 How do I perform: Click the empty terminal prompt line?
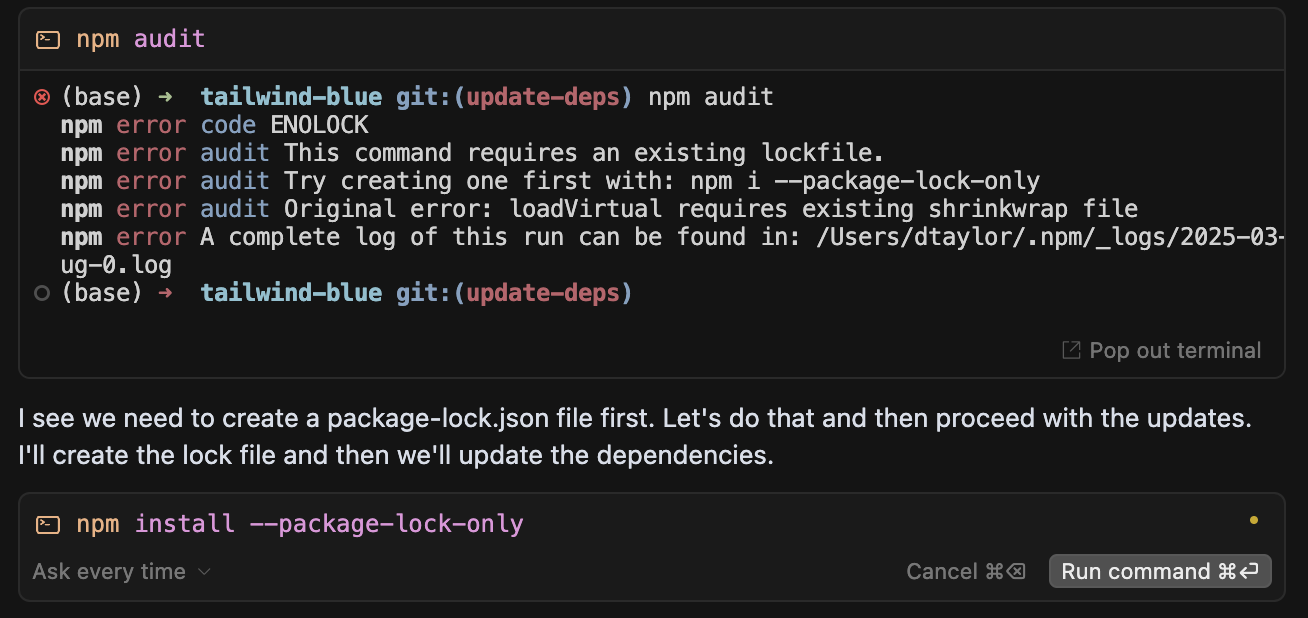pyautogui.click(x=346, y=293)
